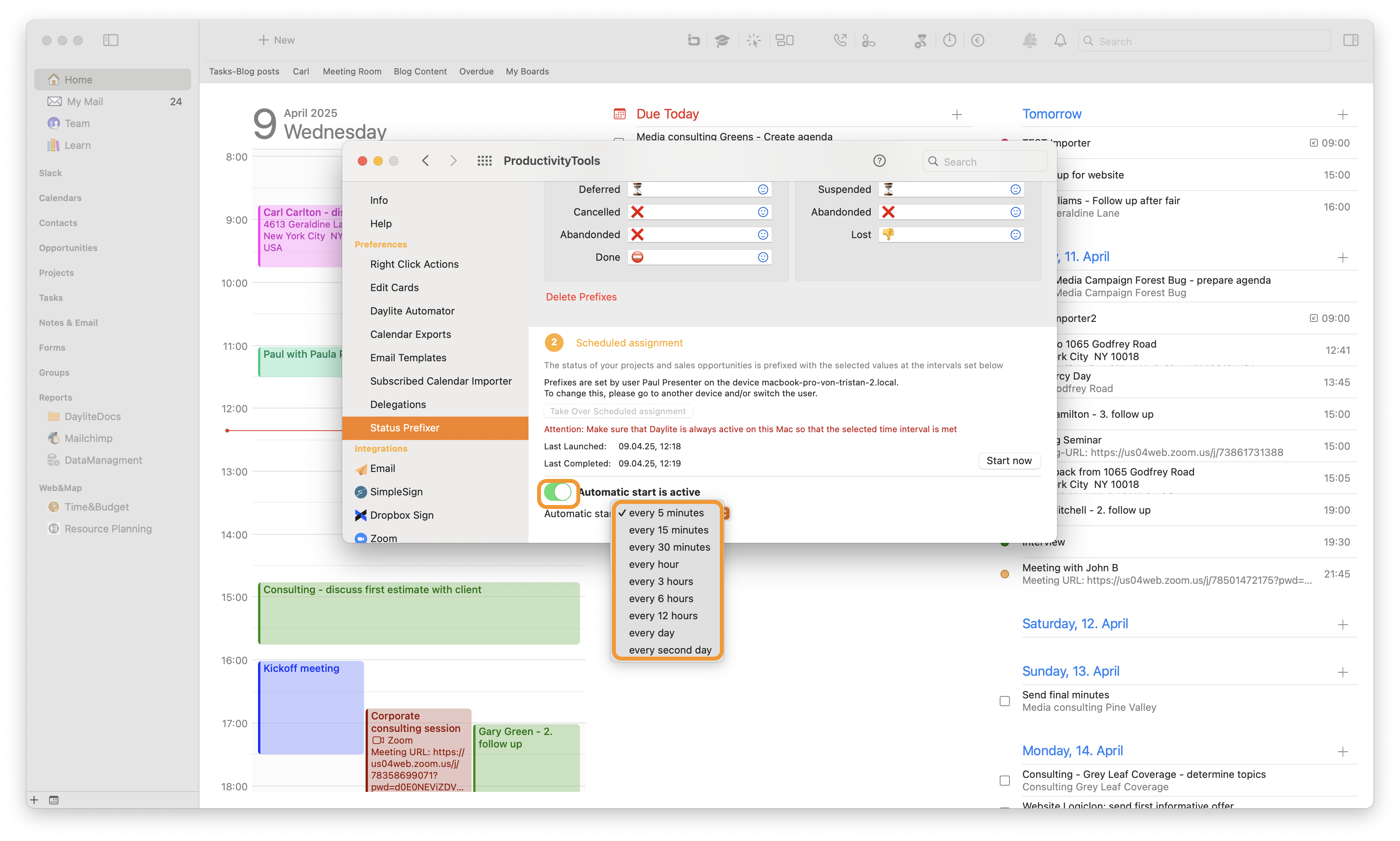Check off Send final minutes task
The width and height of the screenshot is (1400, 841).
tap(1004, 701)
